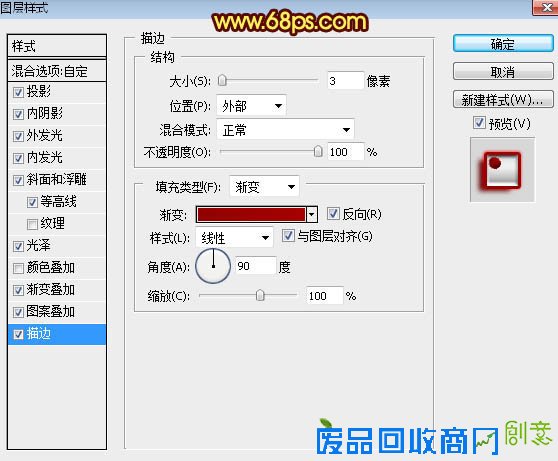Select 混合选项:自定 blending options
The image size is (558, 461).
coord(57,71)
